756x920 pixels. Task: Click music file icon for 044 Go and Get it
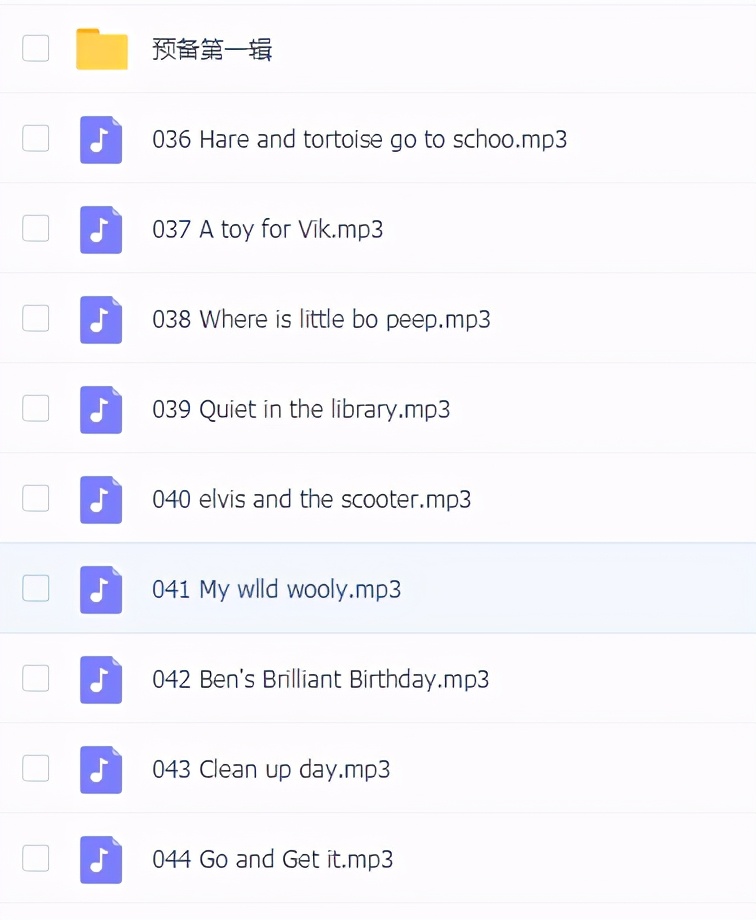(x=101, y=859)
